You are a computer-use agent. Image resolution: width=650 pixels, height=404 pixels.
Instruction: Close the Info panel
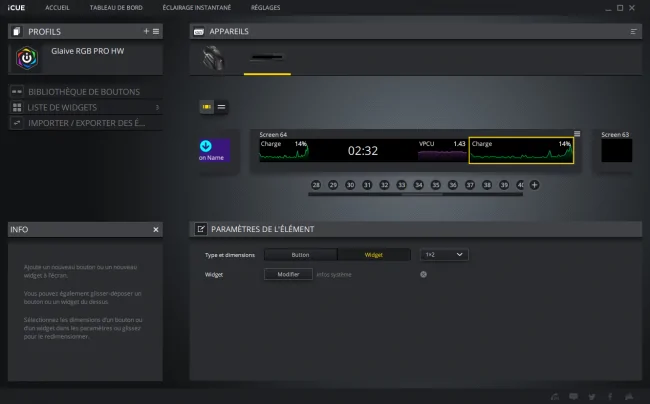(156, 230)
